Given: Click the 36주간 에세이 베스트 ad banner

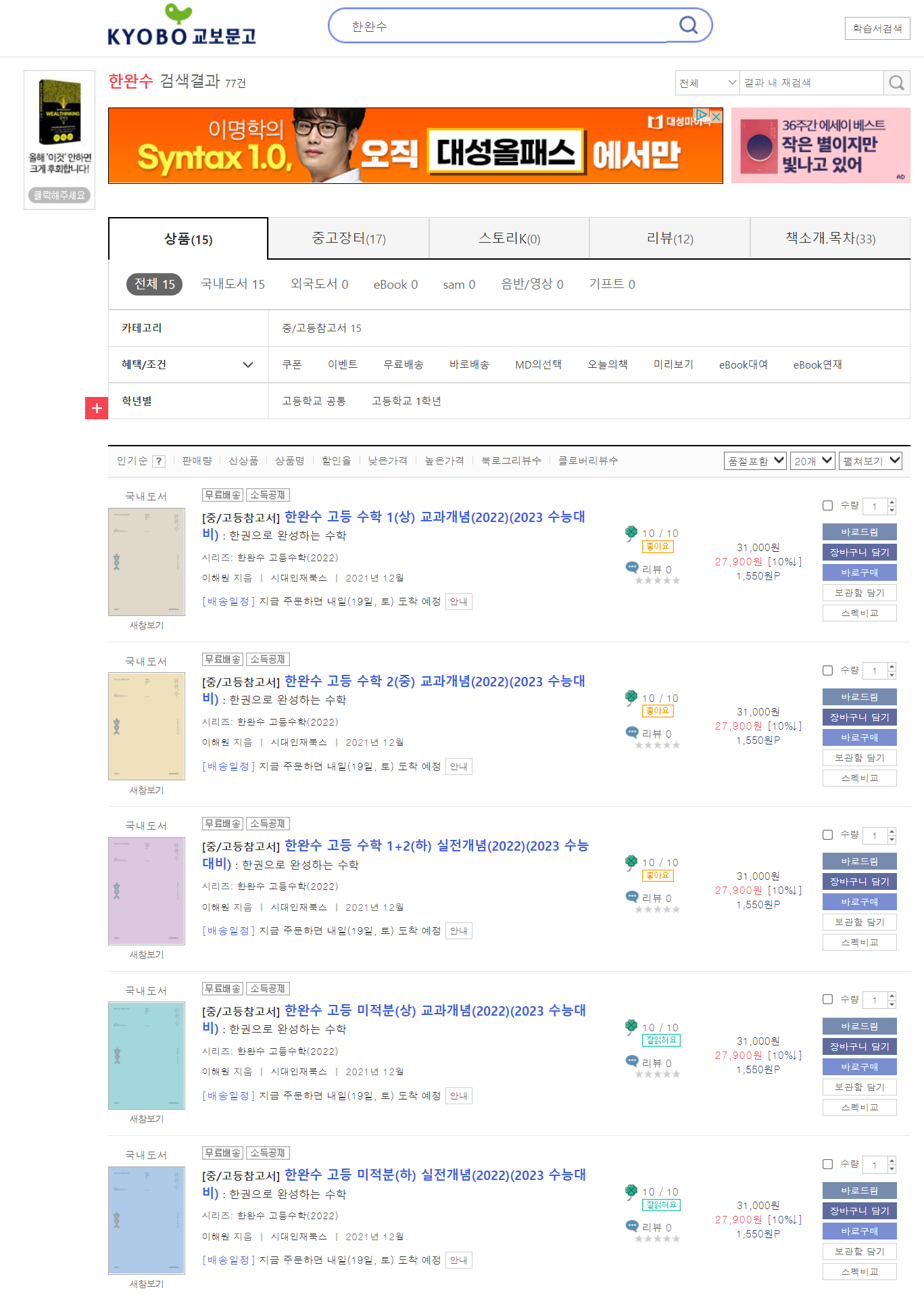Looking at the screenshot, I should point(821,145).
